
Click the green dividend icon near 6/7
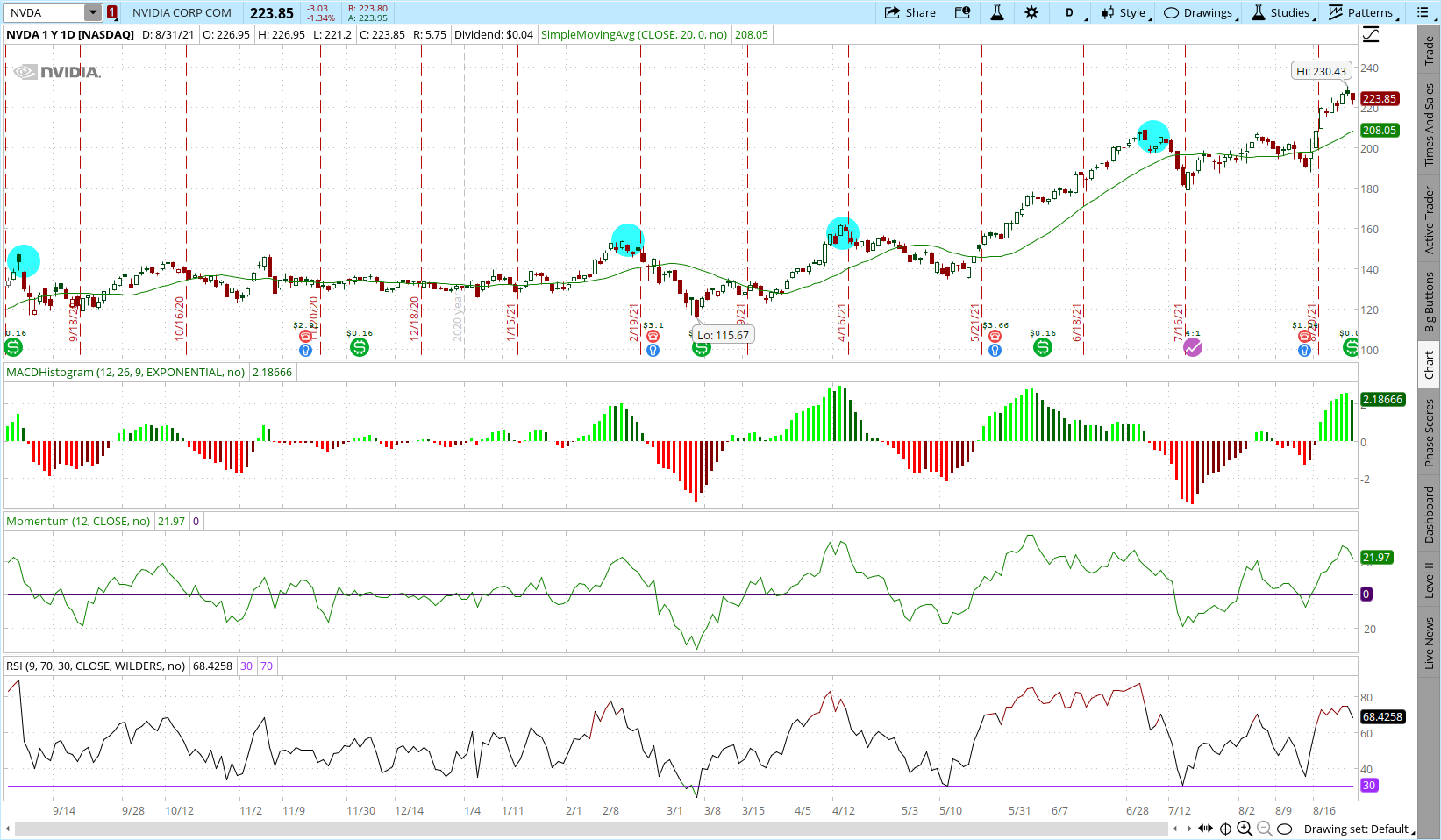coord(1042,347)
